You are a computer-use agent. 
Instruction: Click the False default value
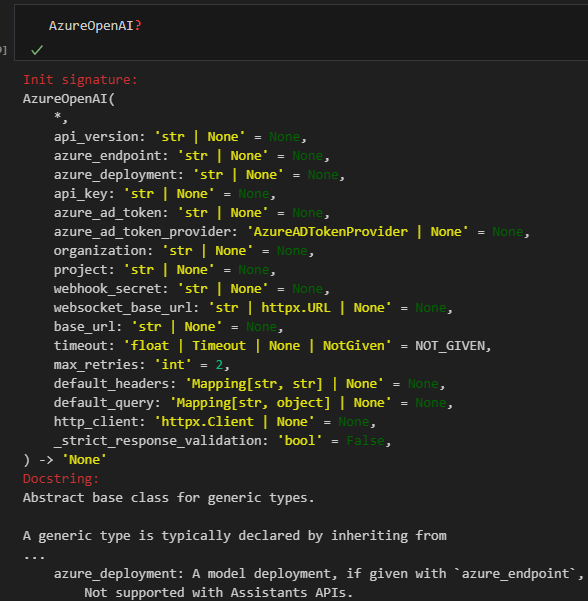tap(365, 441)
